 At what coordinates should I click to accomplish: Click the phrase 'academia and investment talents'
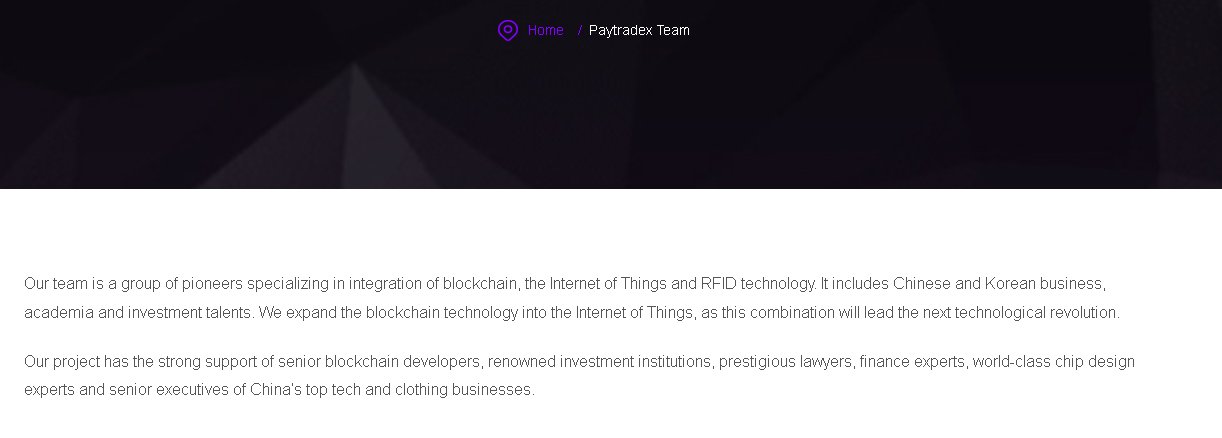coord(138,312)
